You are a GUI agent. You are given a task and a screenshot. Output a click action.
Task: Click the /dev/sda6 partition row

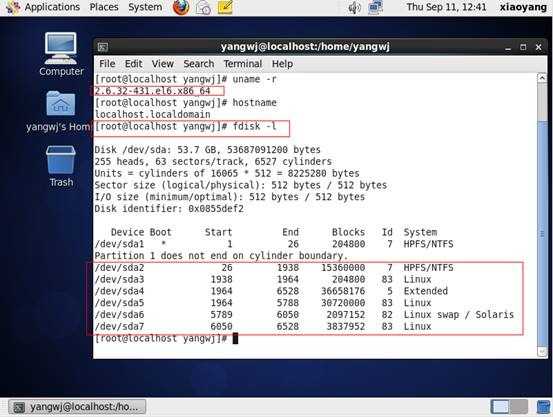click(x=304, y=314)
